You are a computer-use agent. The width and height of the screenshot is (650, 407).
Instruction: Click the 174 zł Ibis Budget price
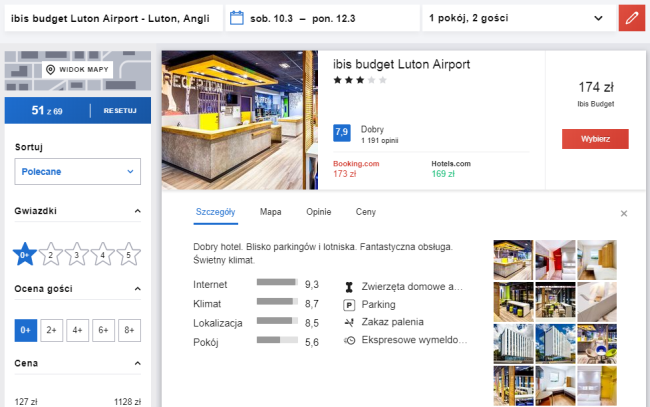pyautogui.click(x=596, y=93)
